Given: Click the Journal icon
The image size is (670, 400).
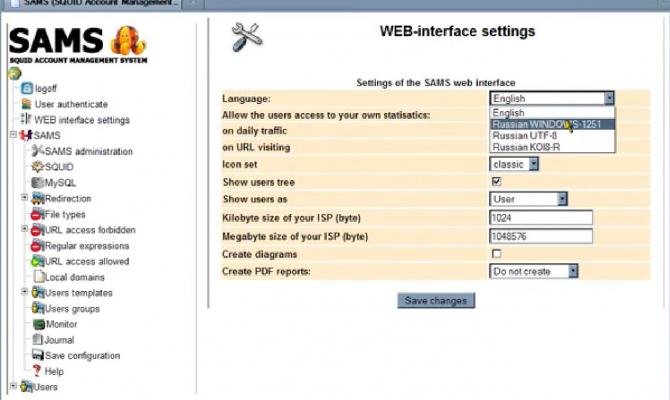Looking at the screenshot, I should coord(38,340).
